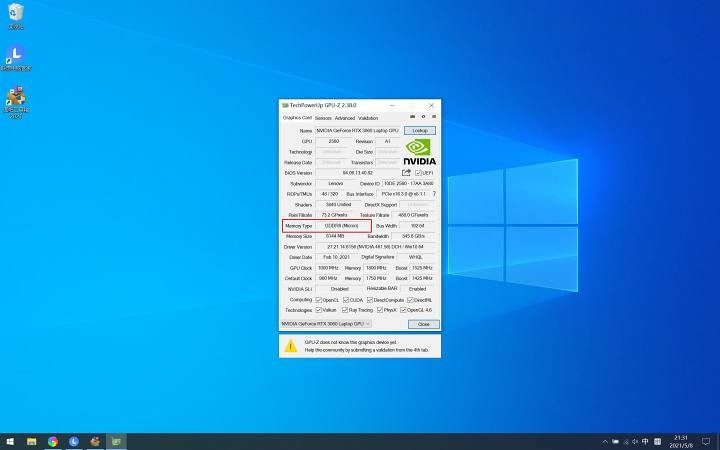Click the NVIDIA logo image

pos(420,152)
